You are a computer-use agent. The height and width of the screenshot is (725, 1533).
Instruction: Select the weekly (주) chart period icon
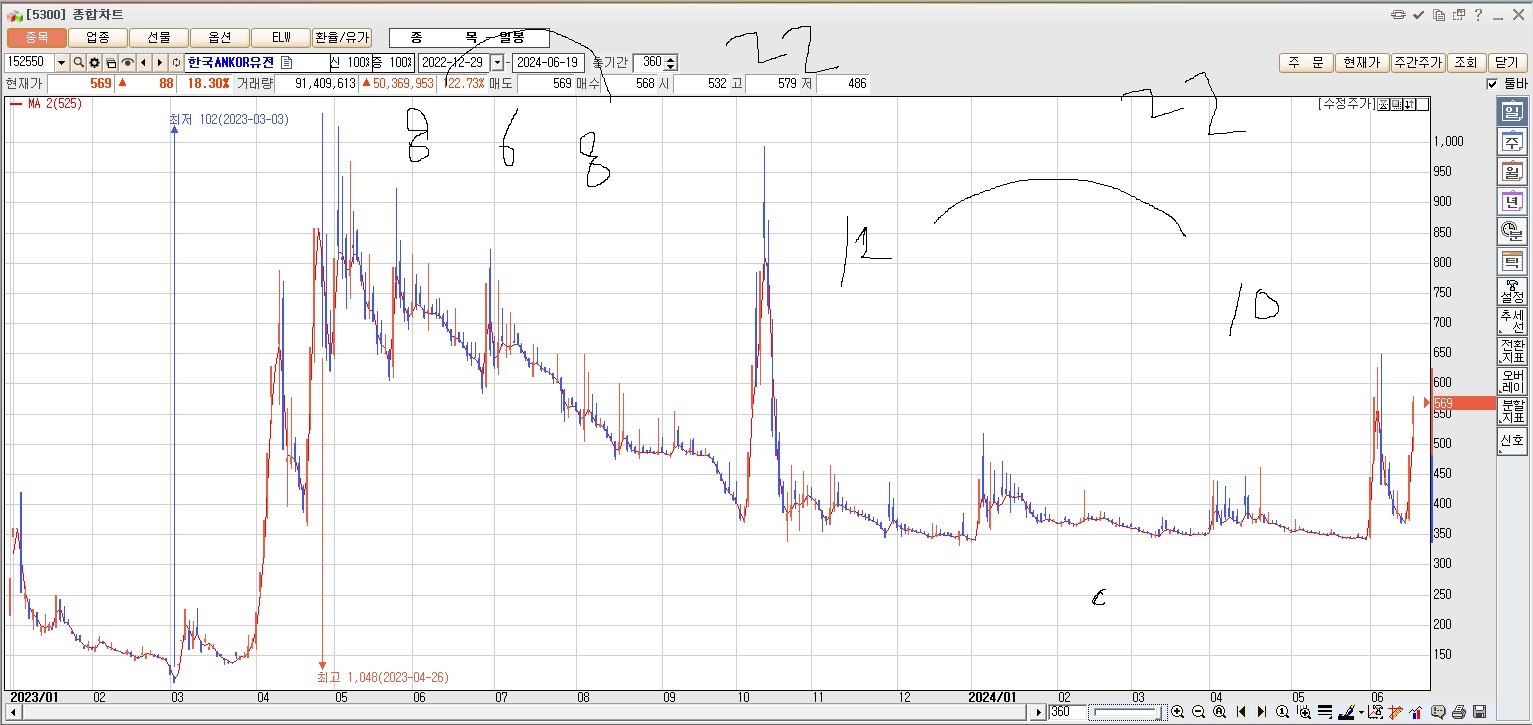coord(1511,142)
